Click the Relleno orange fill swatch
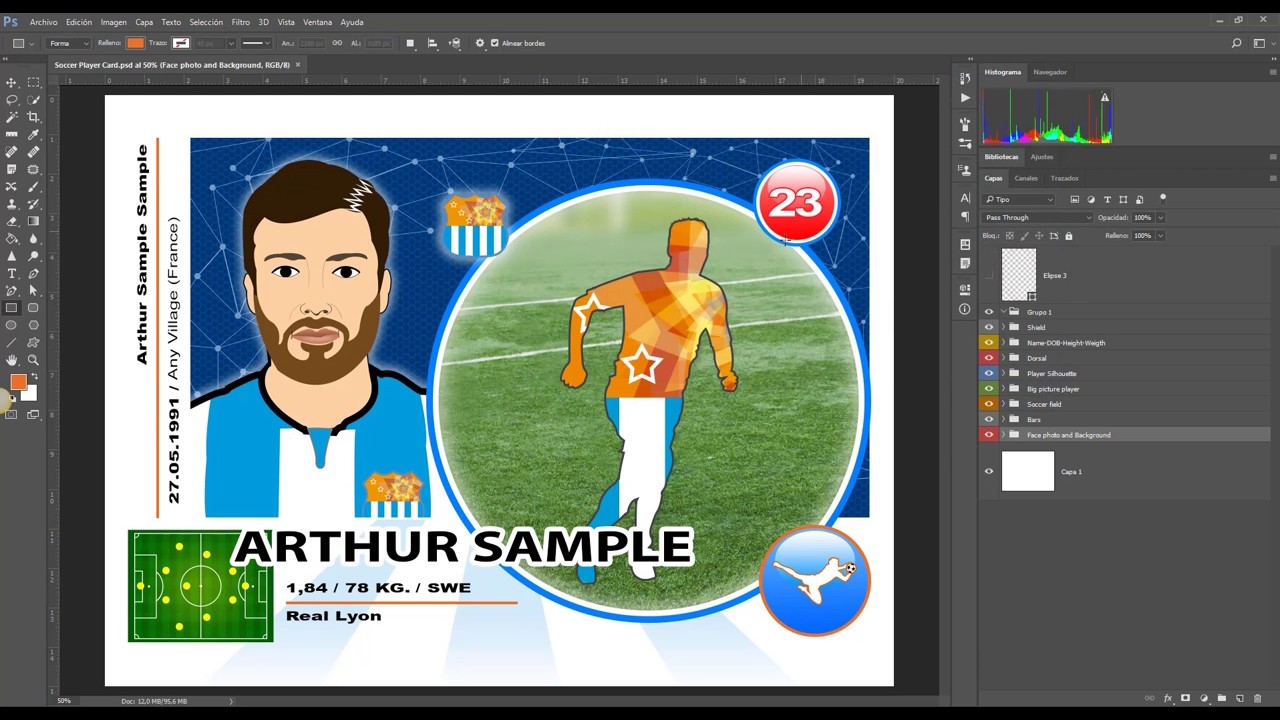Image resolution: width=1280 pixels, height=720 pixels. coord(135,43)
